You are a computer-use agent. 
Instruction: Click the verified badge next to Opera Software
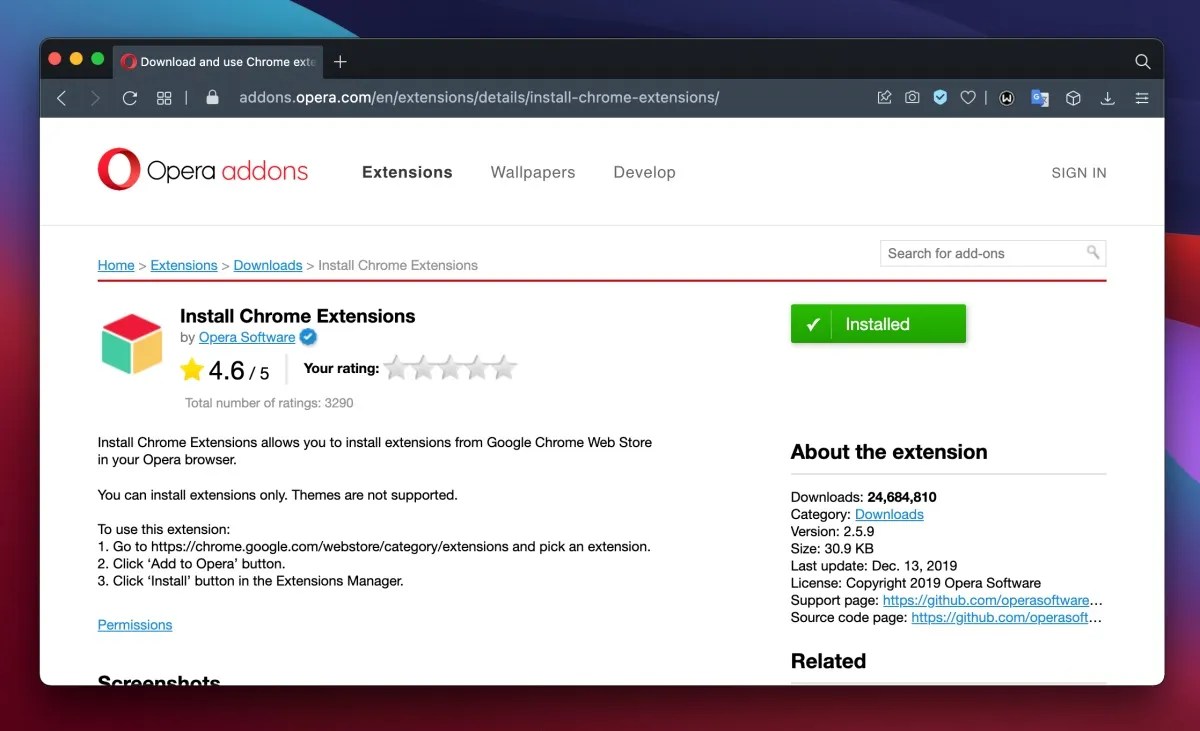pos(308,337)
